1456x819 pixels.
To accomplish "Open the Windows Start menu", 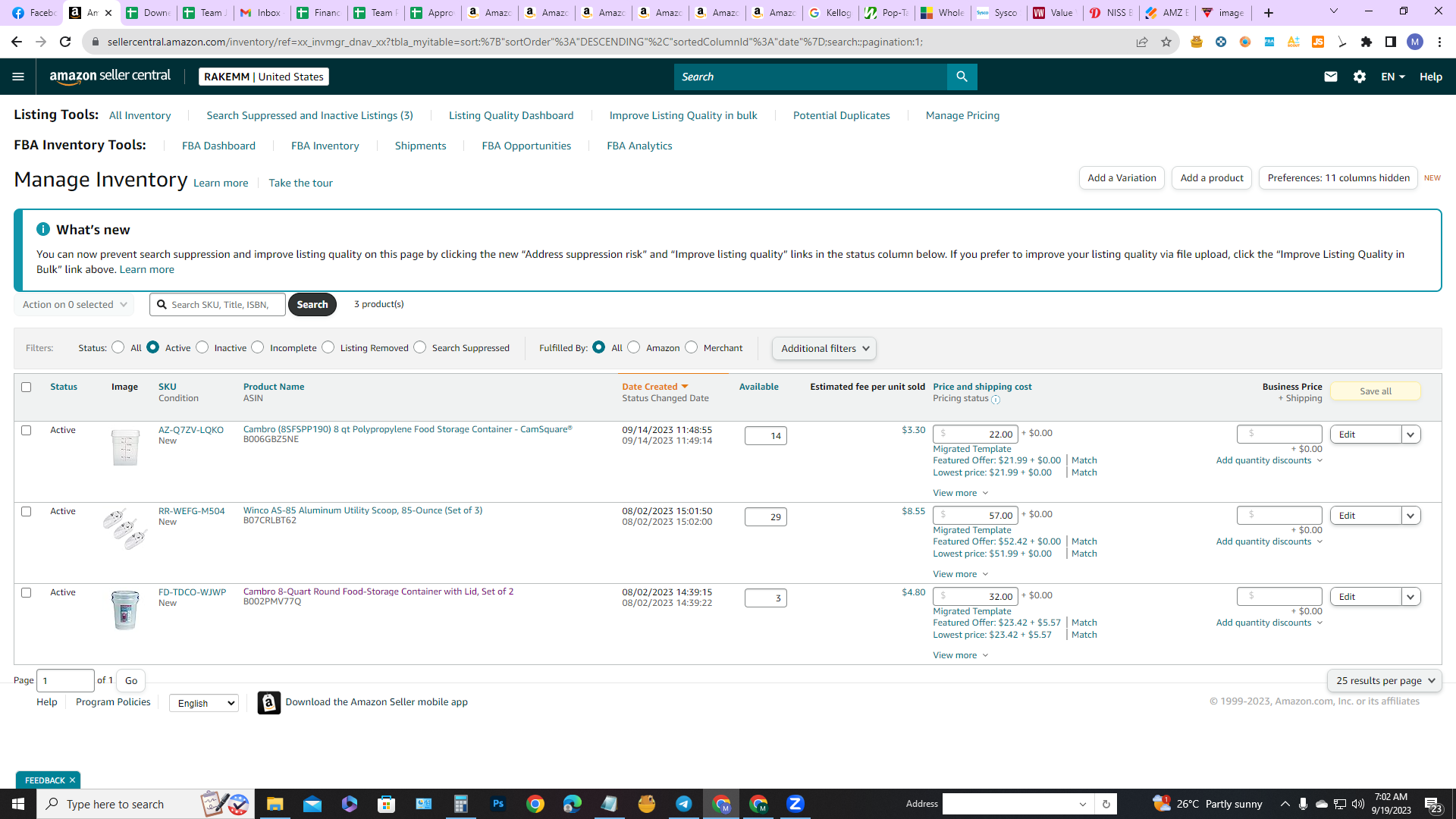I will coord(18,804).
